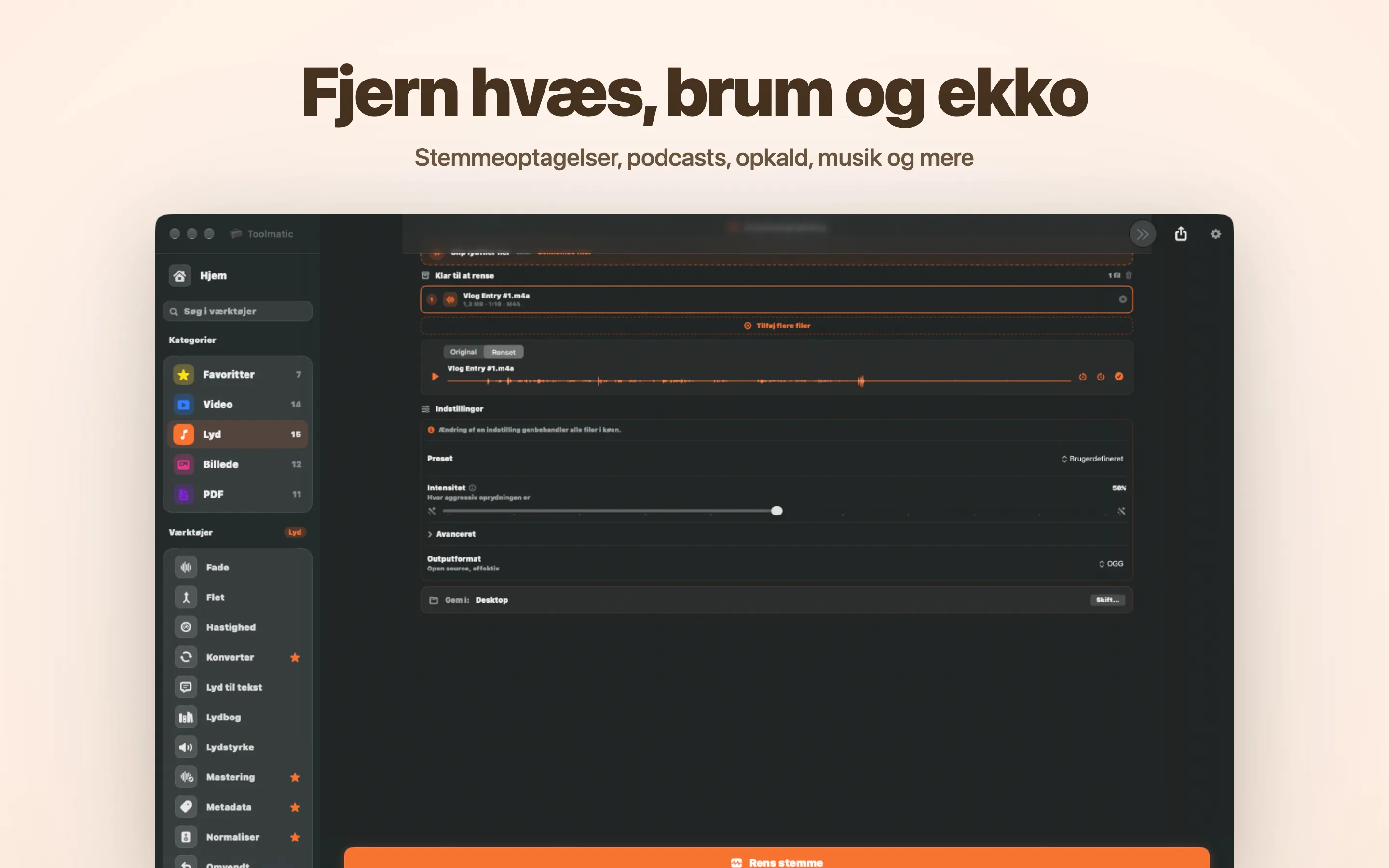The image size is (1389, 868).
Task: Open the Preset Brugerdefineret dropdown
Action: [1092, 459]
